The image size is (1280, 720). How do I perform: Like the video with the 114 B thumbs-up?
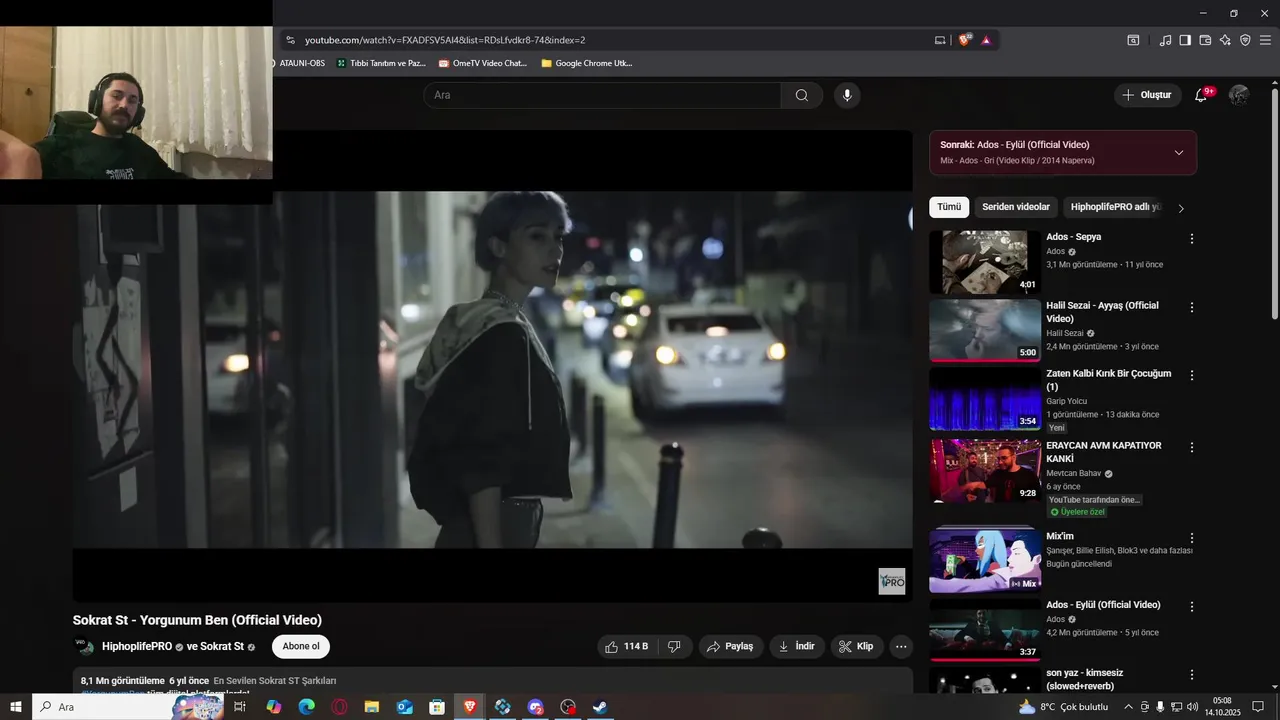coord(627,647)
